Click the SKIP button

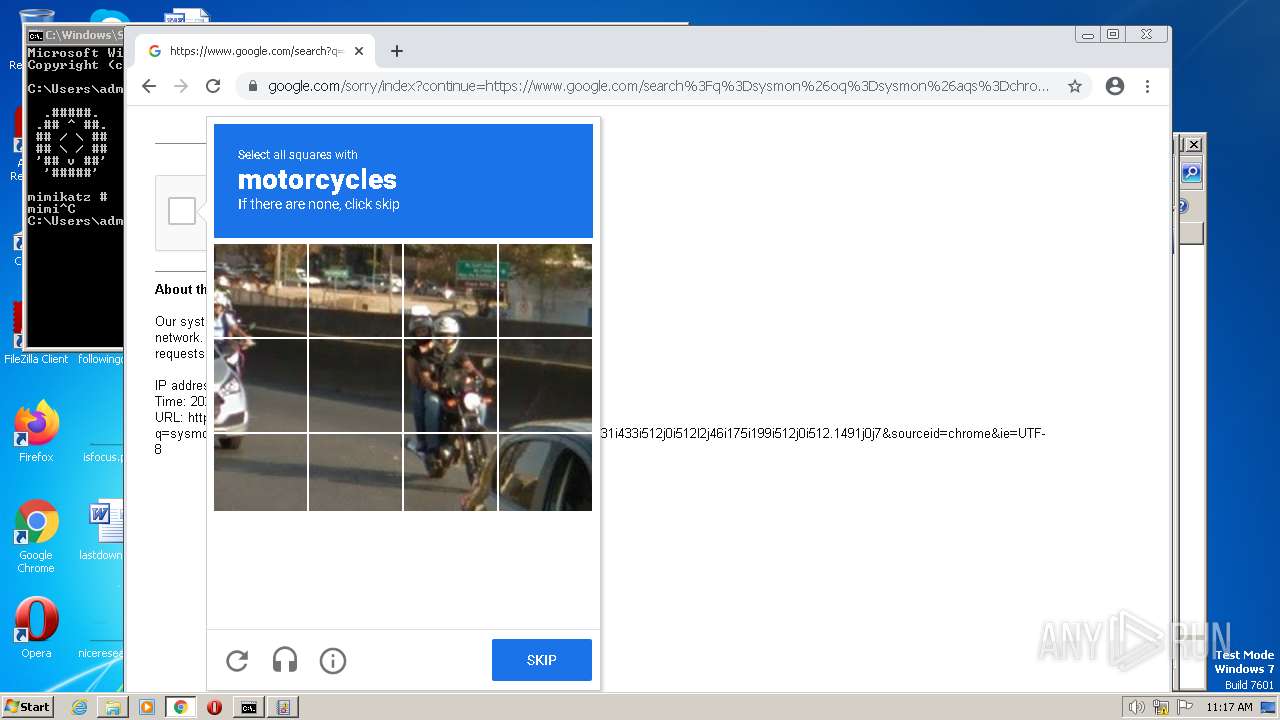[542, 660]
